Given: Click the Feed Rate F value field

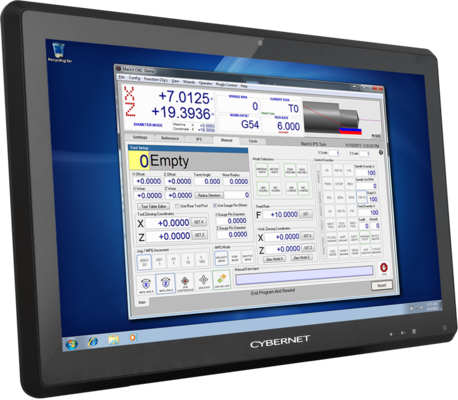Looking at the screenshot, I should pos(281,214).
